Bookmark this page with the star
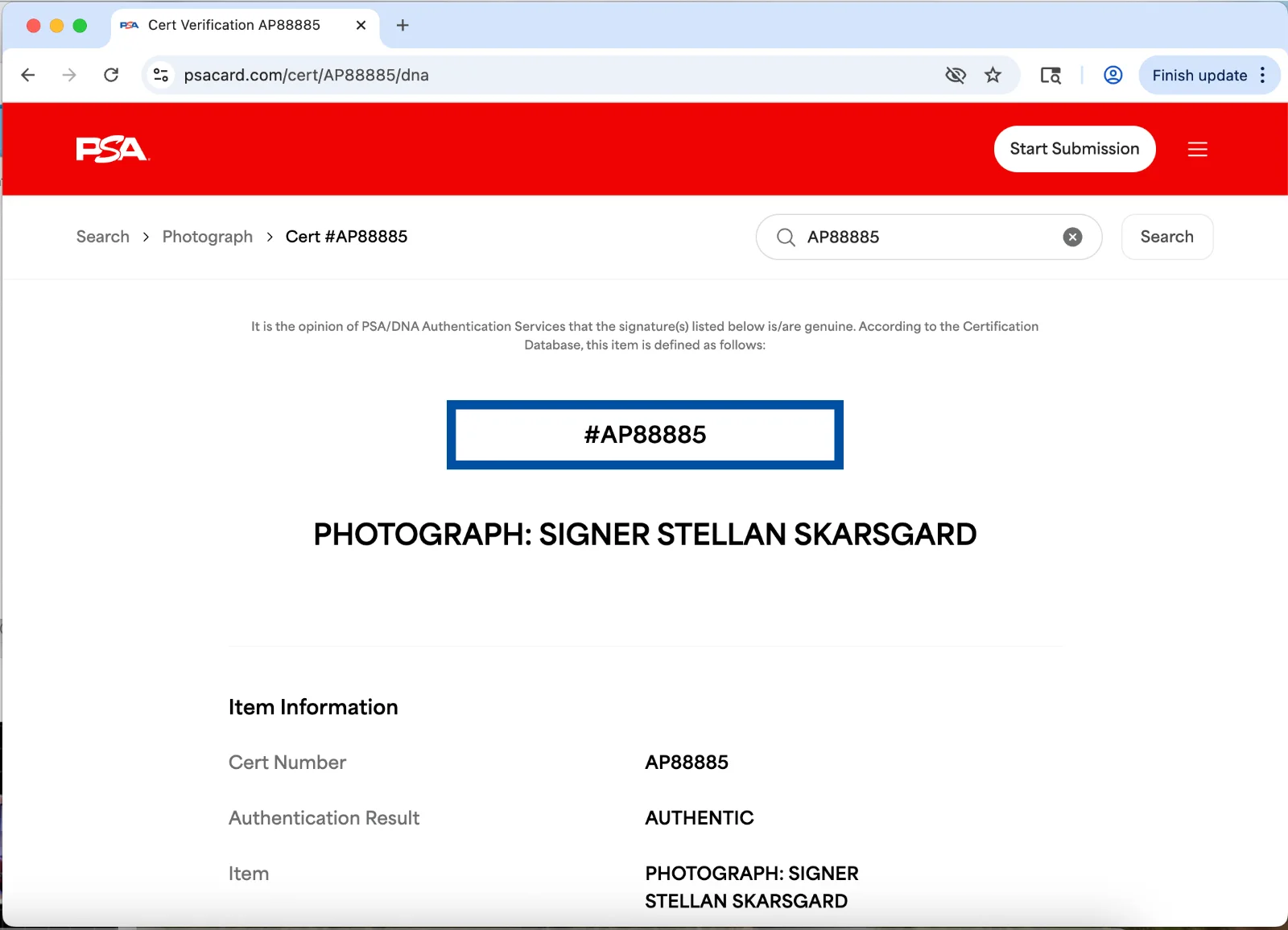 pyautogui.click(x=993, y=75)
